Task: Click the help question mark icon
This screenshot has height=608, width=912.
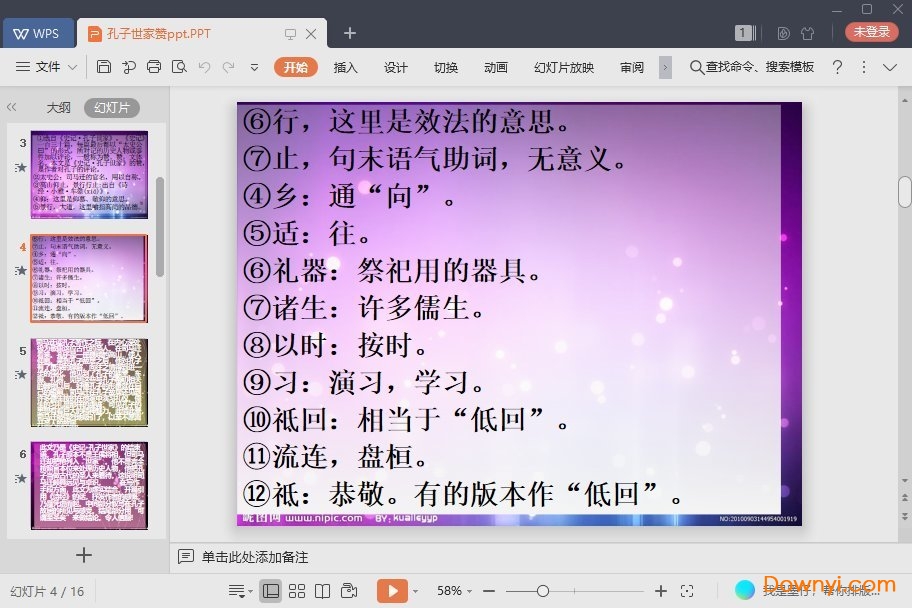Action: point(837,67)
